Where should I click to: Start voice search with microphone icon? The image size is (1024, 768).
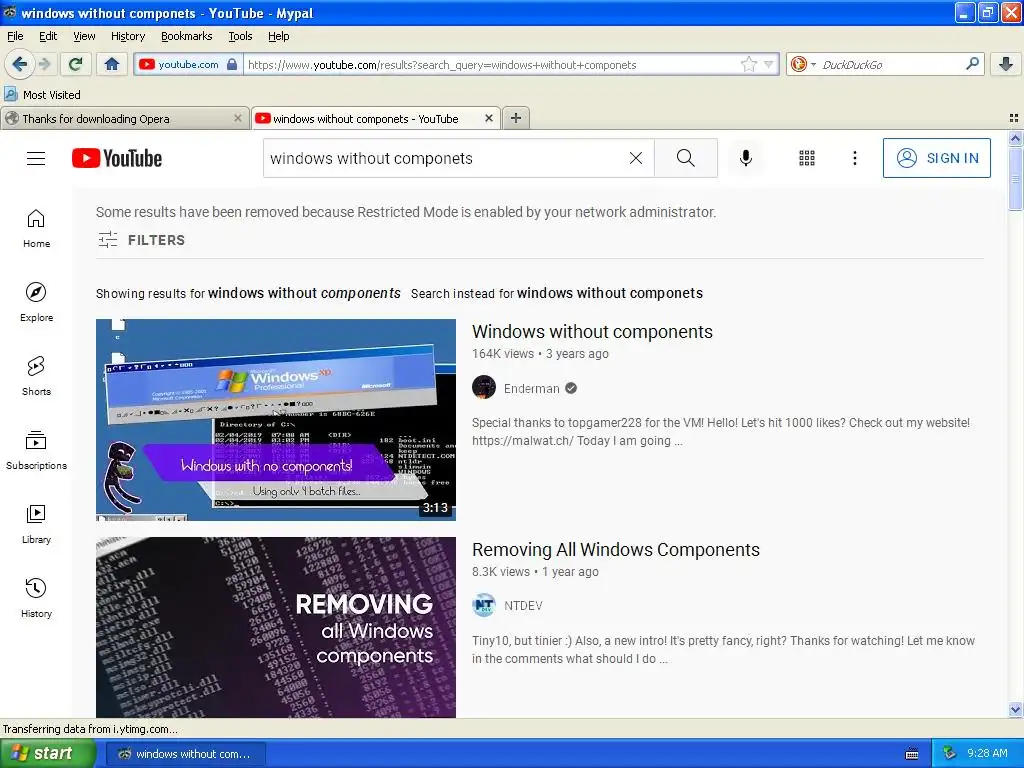746,158
